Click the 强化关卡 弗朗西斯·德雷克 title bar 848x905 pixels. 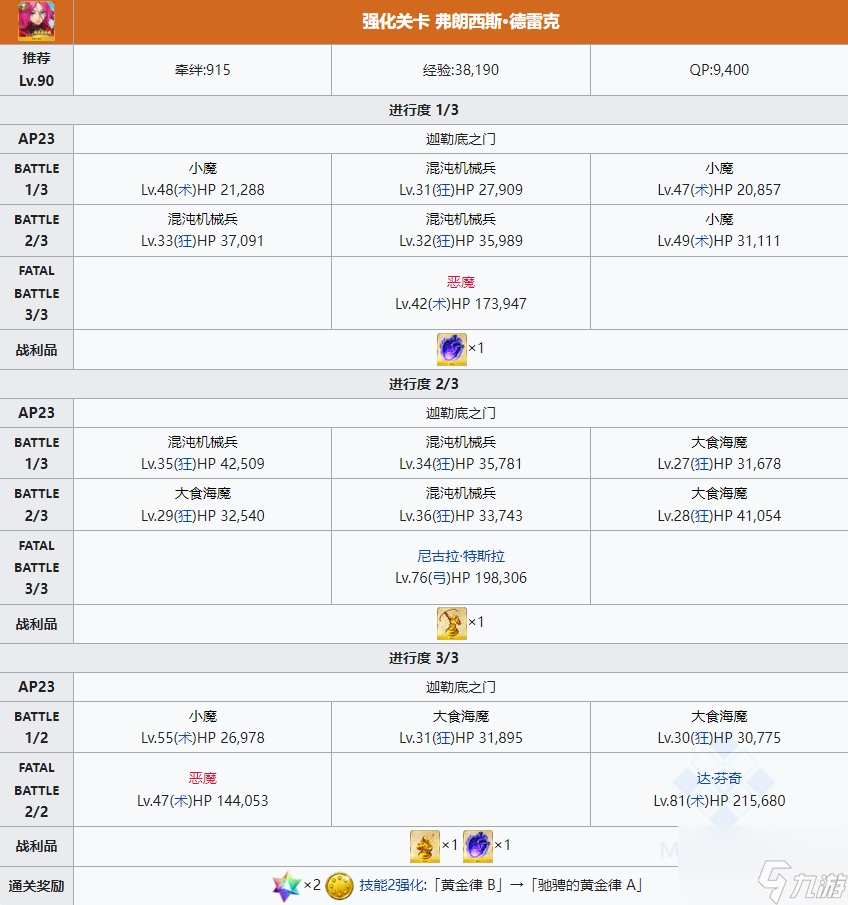coord(460,21)
